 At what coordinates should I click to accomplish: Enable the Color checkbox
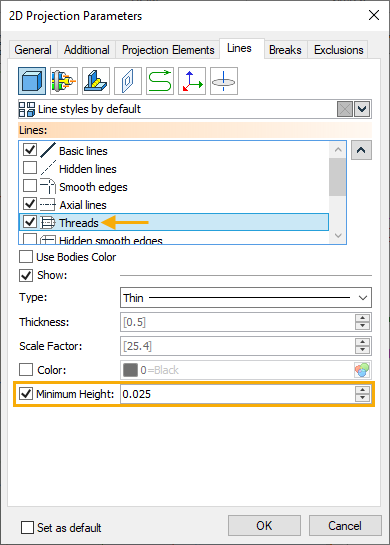pos(26,370)
